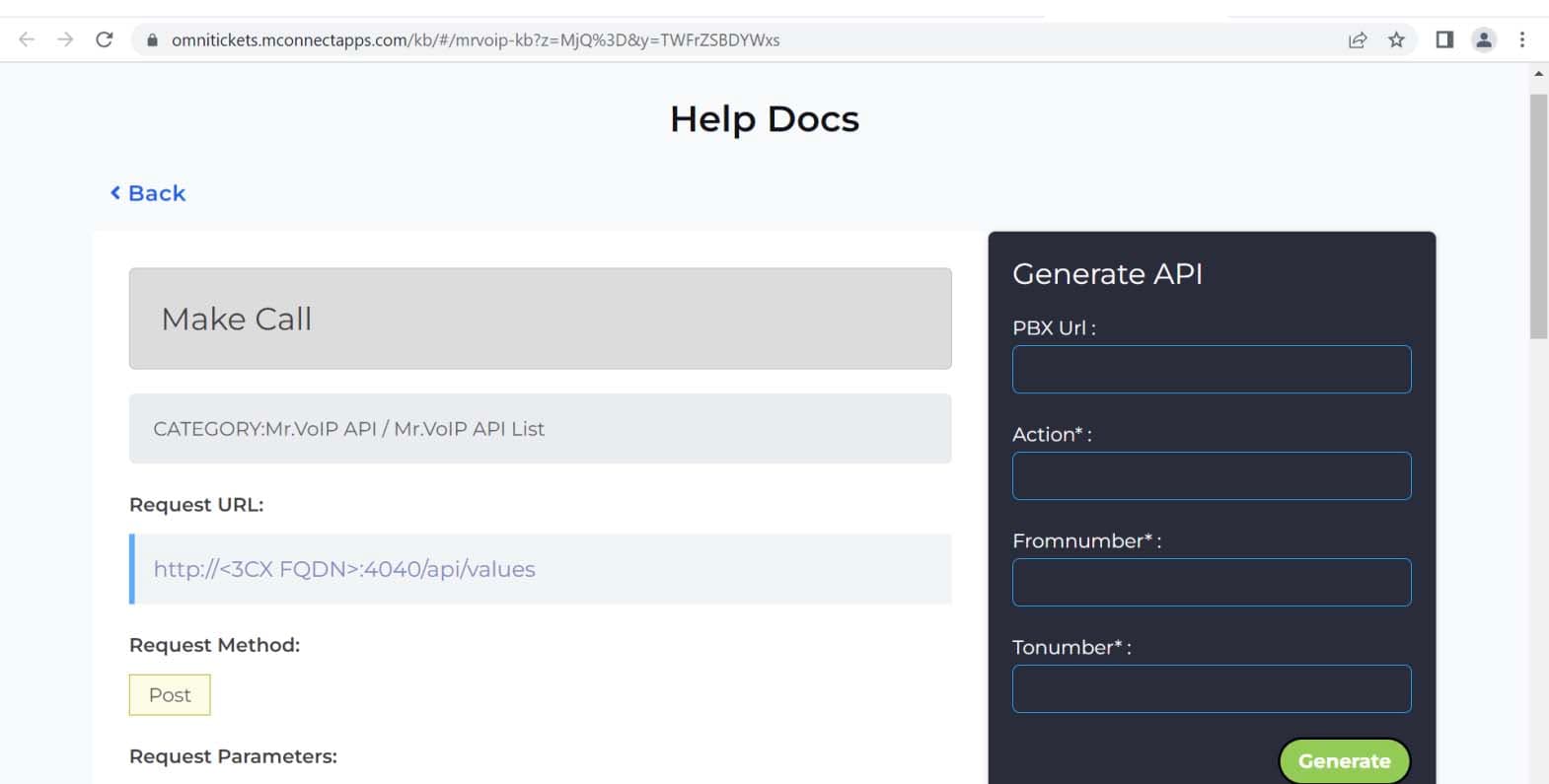Click the Generate API panel heading
The height and width of the screenshot is (784, 1549).
1108,274
